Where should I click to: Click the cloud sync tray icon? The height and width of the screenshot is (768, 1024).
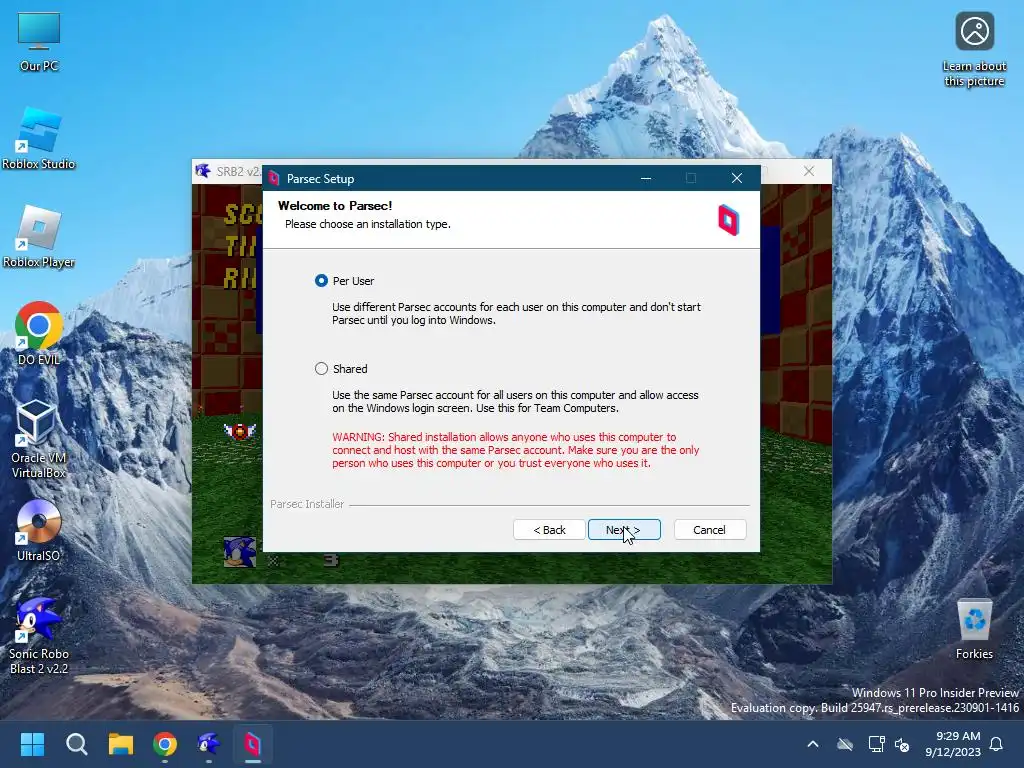(x=845, y=744)
